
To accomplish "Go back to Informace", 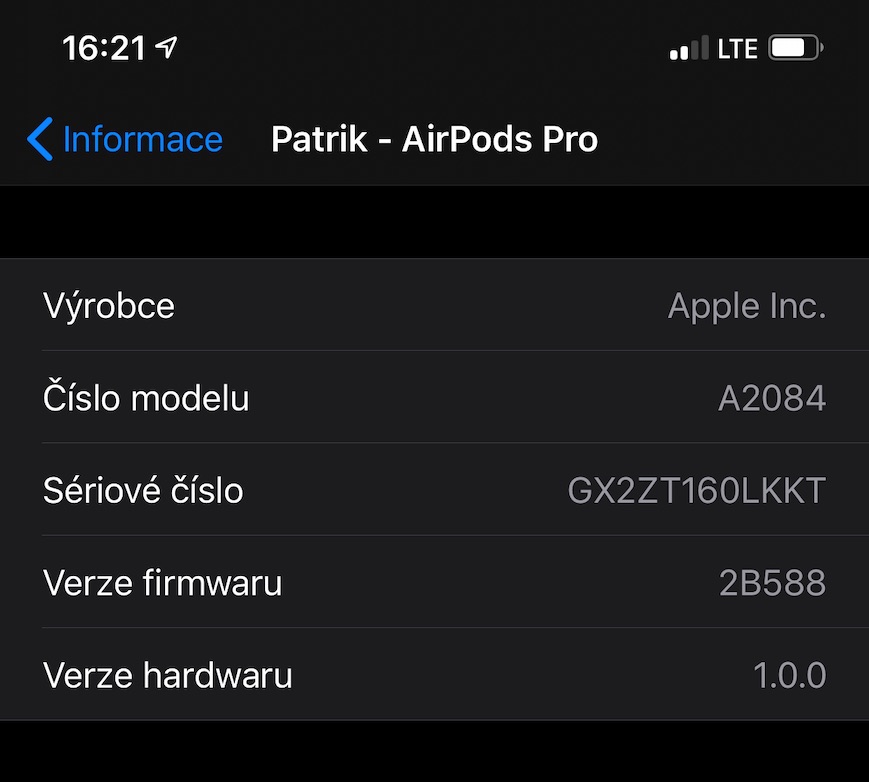I will click(142, 139).
